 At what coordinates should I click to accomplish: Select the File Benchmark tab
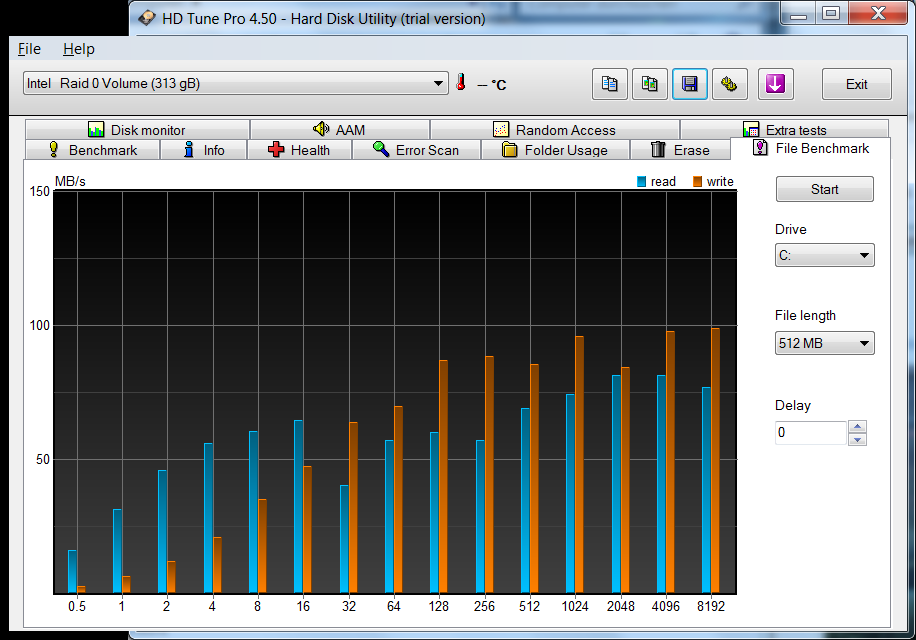pyautogui.click(x=810, y=148)
